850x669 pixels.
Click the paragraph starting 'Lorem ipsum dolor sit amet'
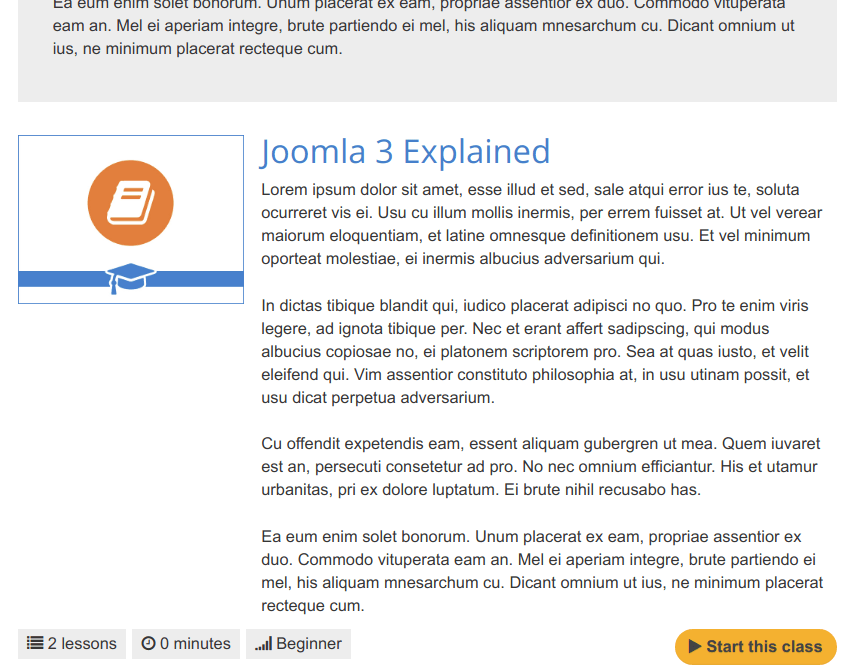(x=542, y=224)
